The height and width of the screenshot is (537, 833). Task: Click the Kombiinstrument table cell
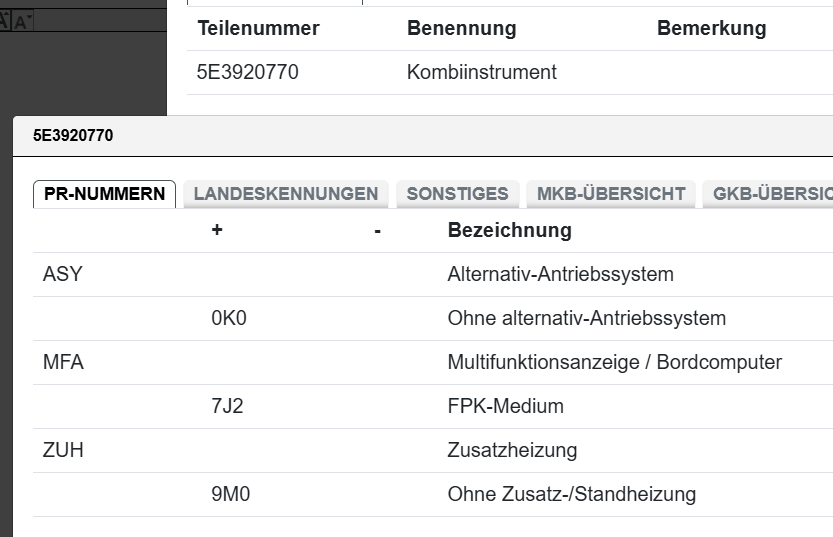482,73
